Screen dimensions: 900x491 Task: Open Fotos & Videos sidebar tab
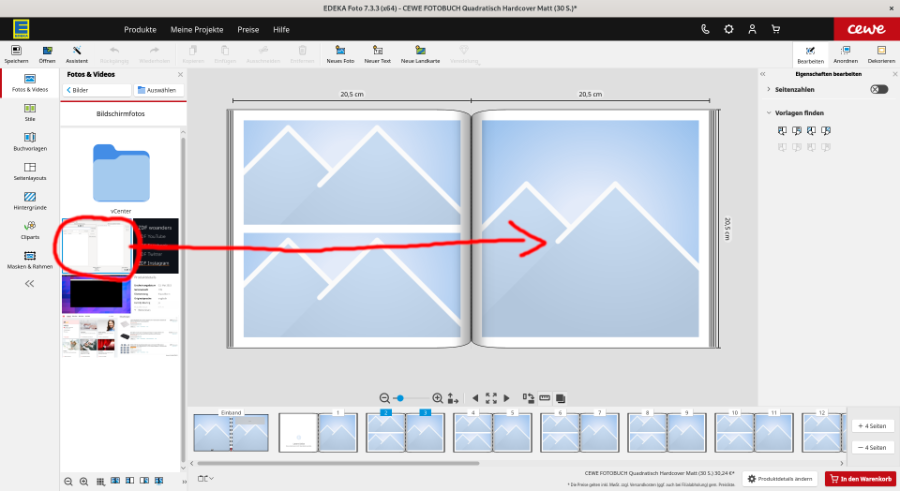point(30,83)
